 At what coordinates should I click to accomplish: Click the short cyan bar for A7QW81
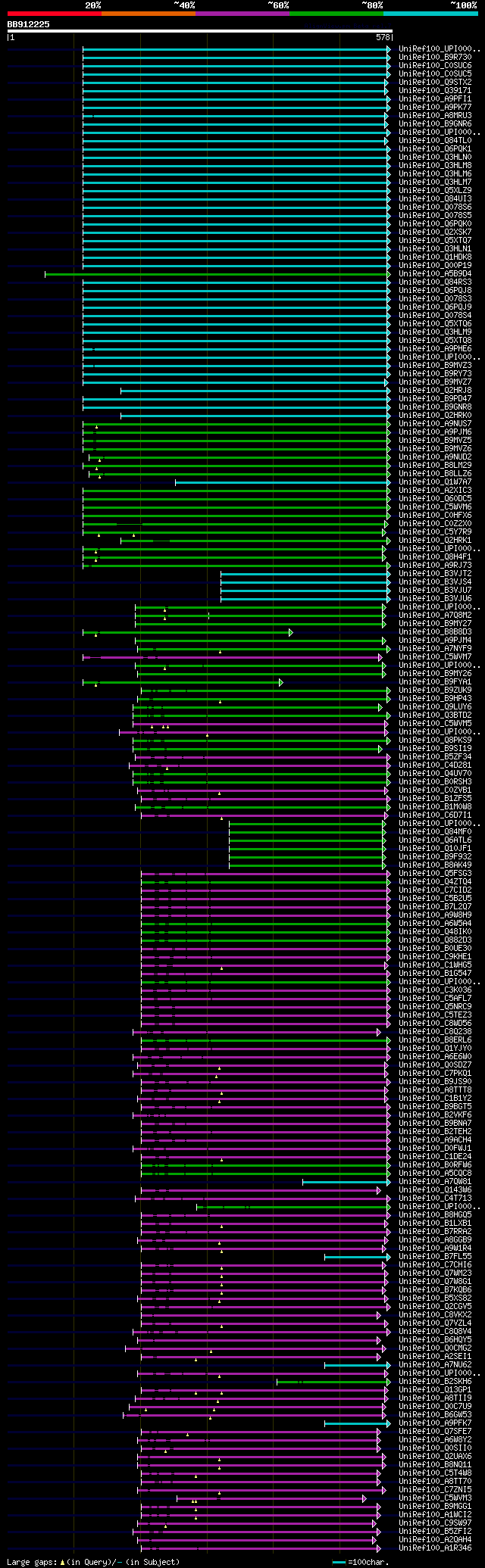346,1181
